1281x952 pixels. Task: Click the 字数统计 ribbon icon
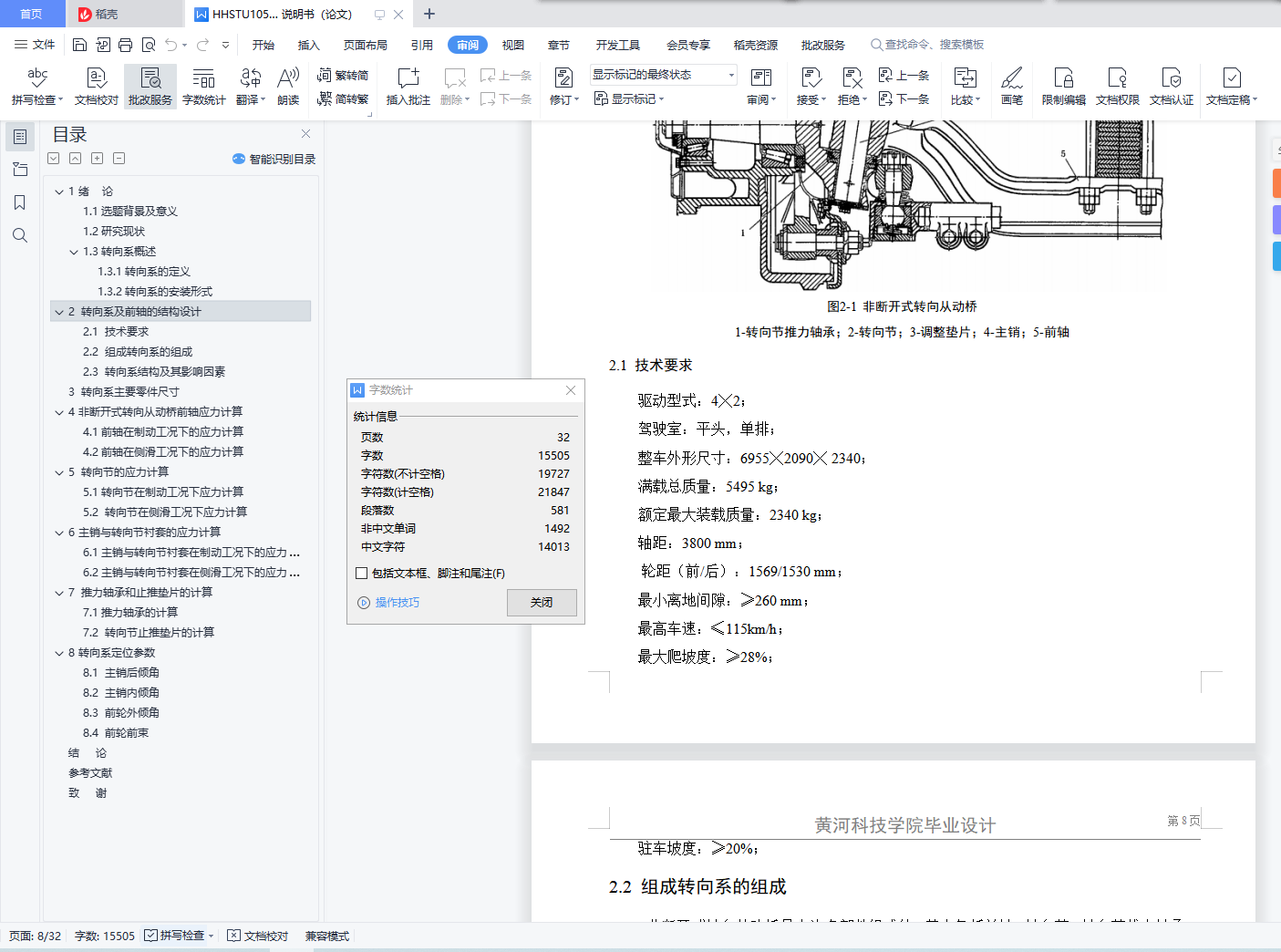204,87
